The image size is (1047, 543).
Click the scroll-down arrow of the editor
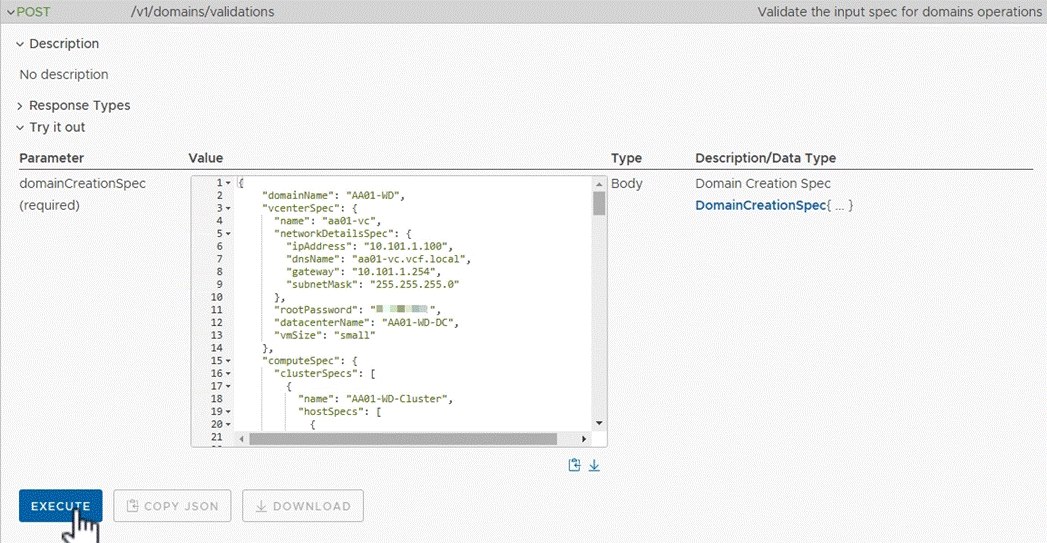click(599, 423)
